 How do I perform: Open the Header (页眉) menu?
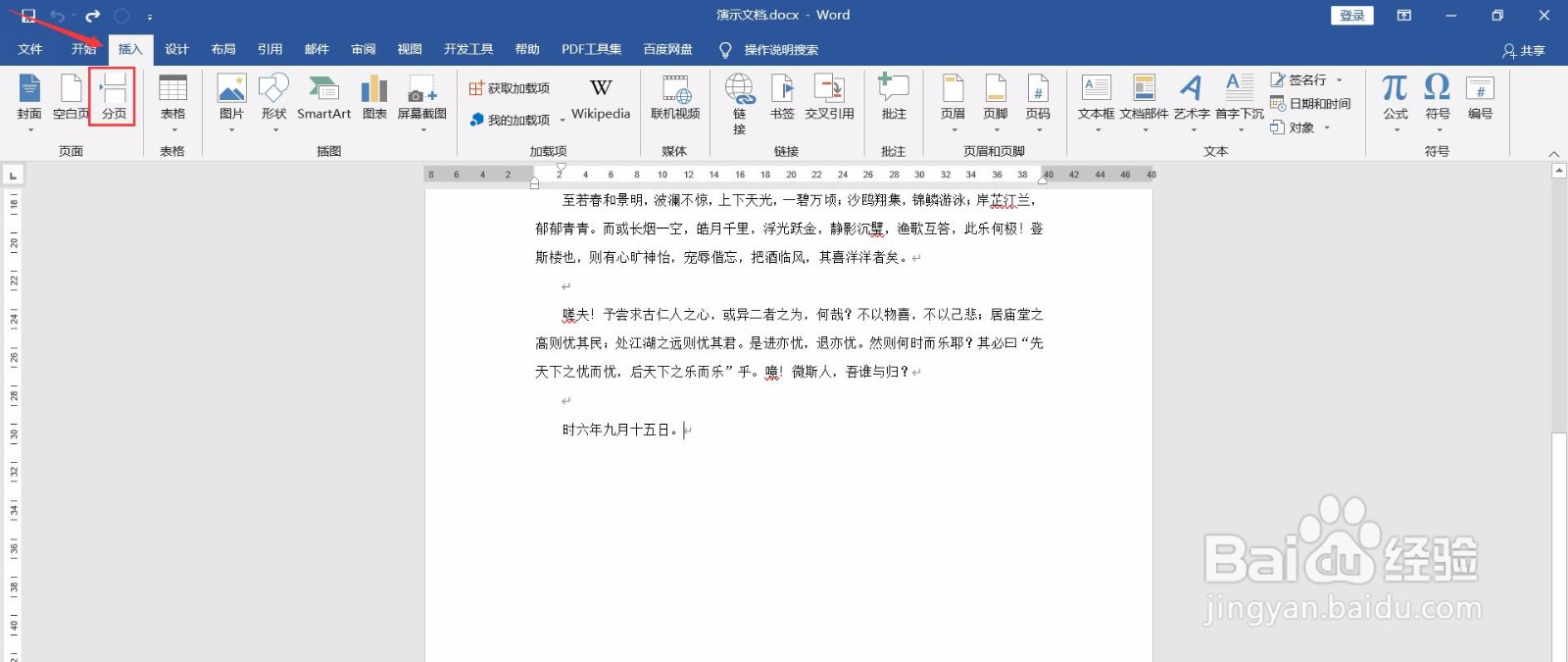pyautogui.click(x=953, y=101)
